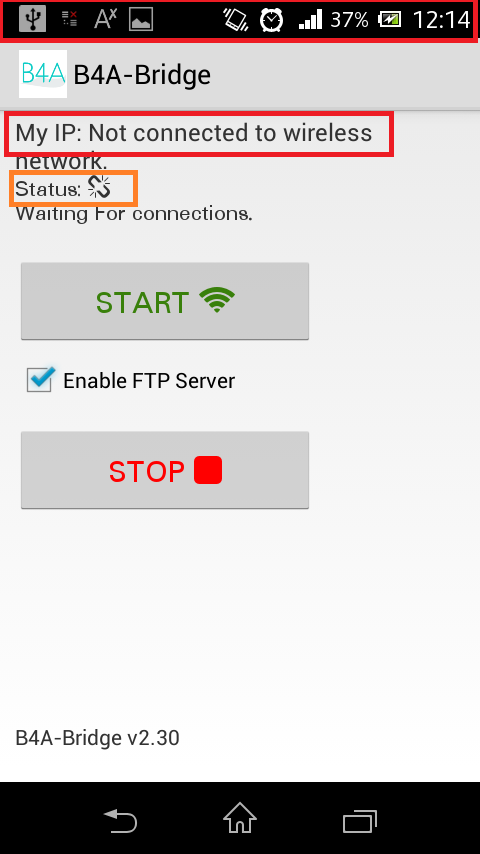This screenshot has height=854, width=480.
Task: Tap the picture notification icon in the status bar
Action: 141,20
